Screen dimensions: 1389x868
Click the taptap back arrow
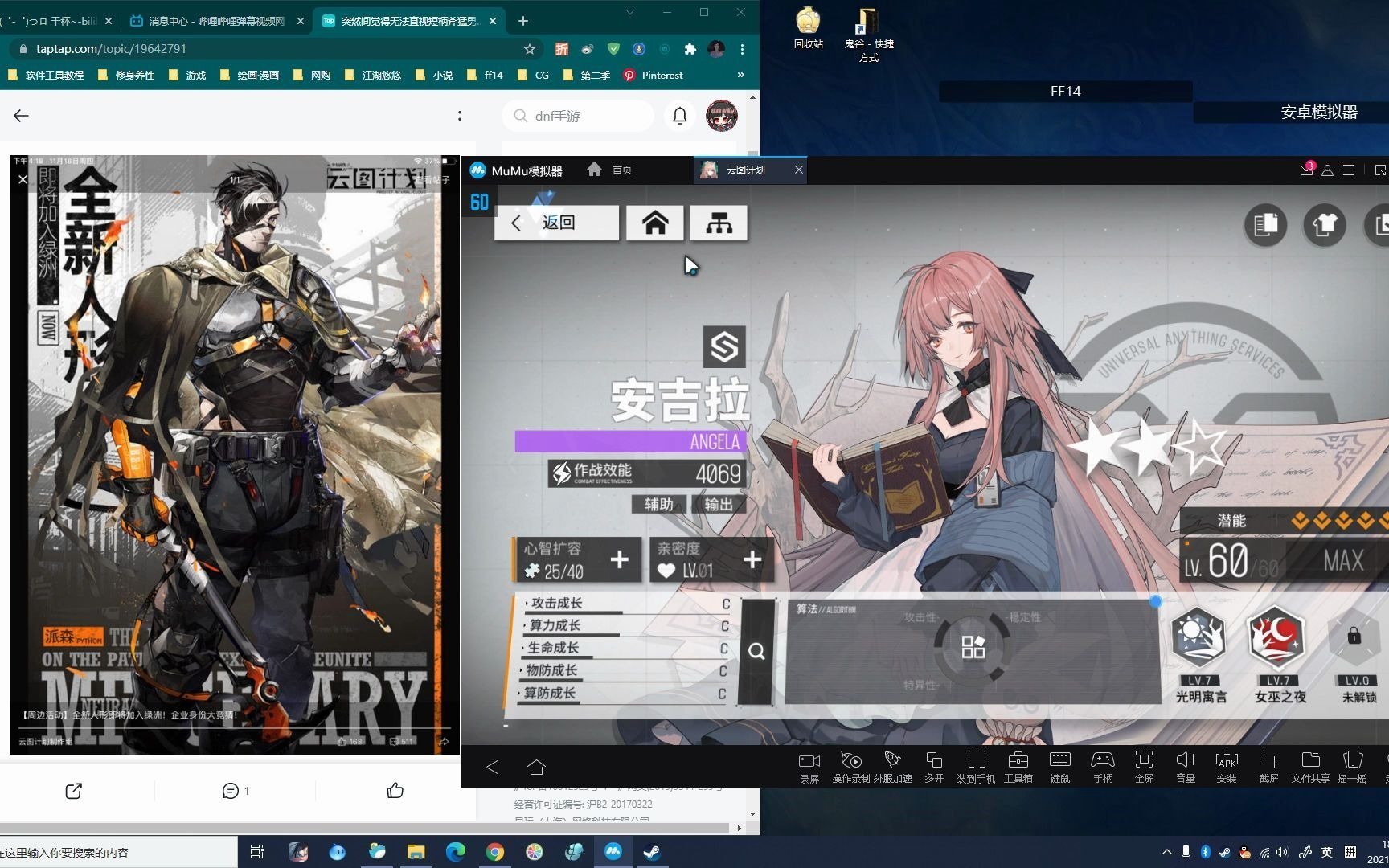click(x=21, y=116)
